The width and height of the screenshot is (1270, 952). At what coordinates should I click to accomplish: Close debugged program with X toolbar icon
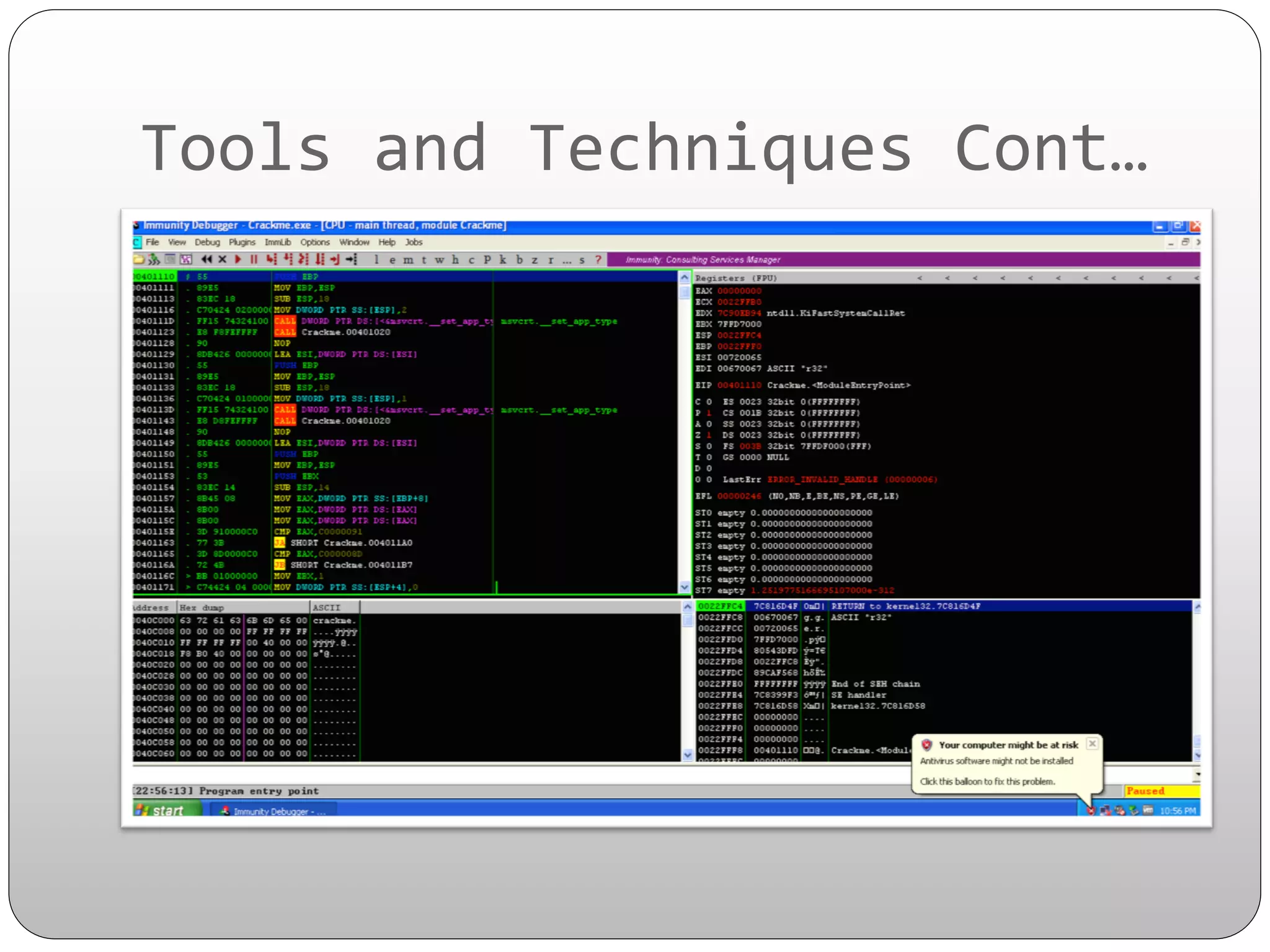(222, 260)
